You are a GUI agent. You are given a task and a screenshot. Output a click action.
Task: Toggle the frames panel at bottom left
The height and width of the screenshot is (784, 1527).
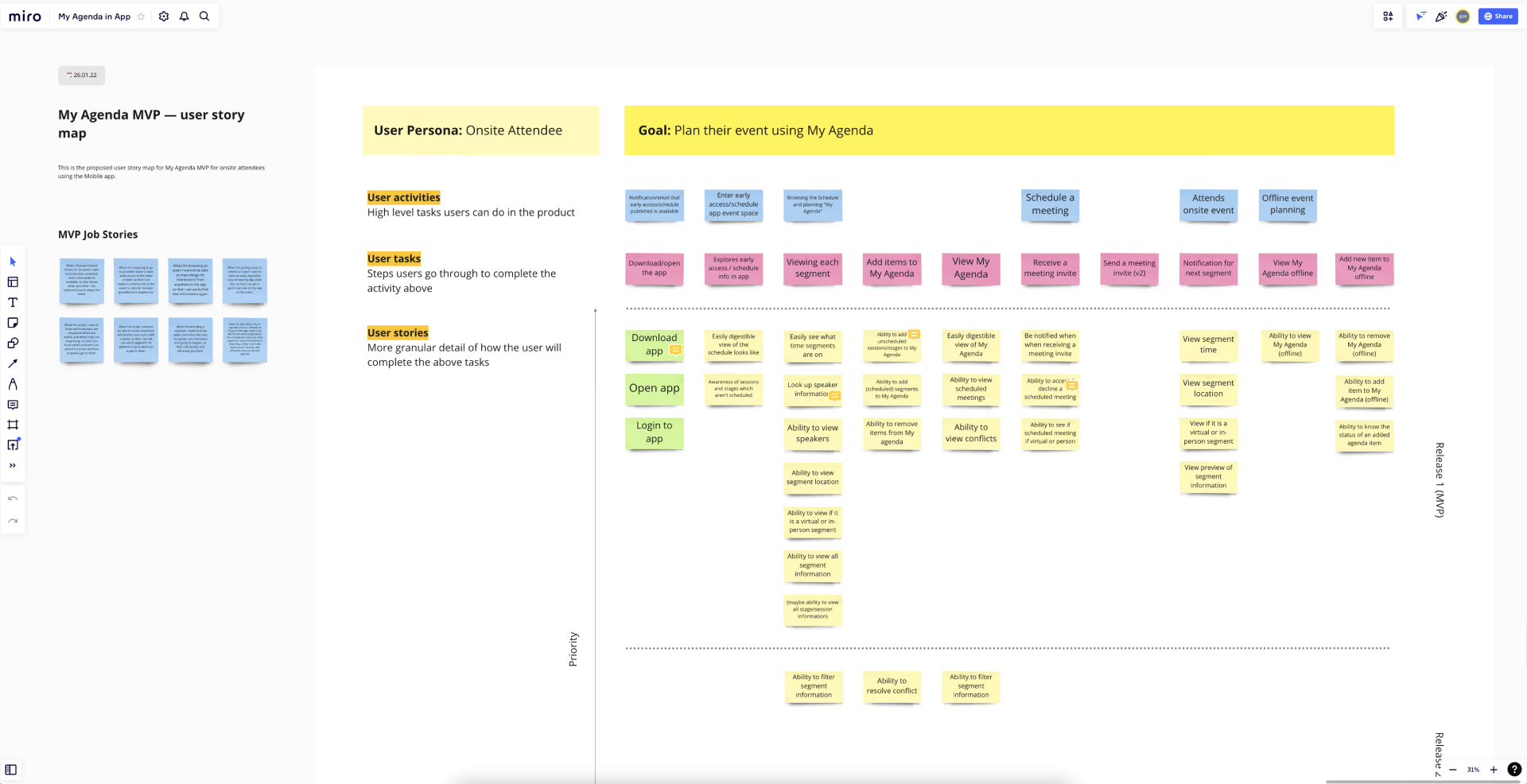point(11,770)
